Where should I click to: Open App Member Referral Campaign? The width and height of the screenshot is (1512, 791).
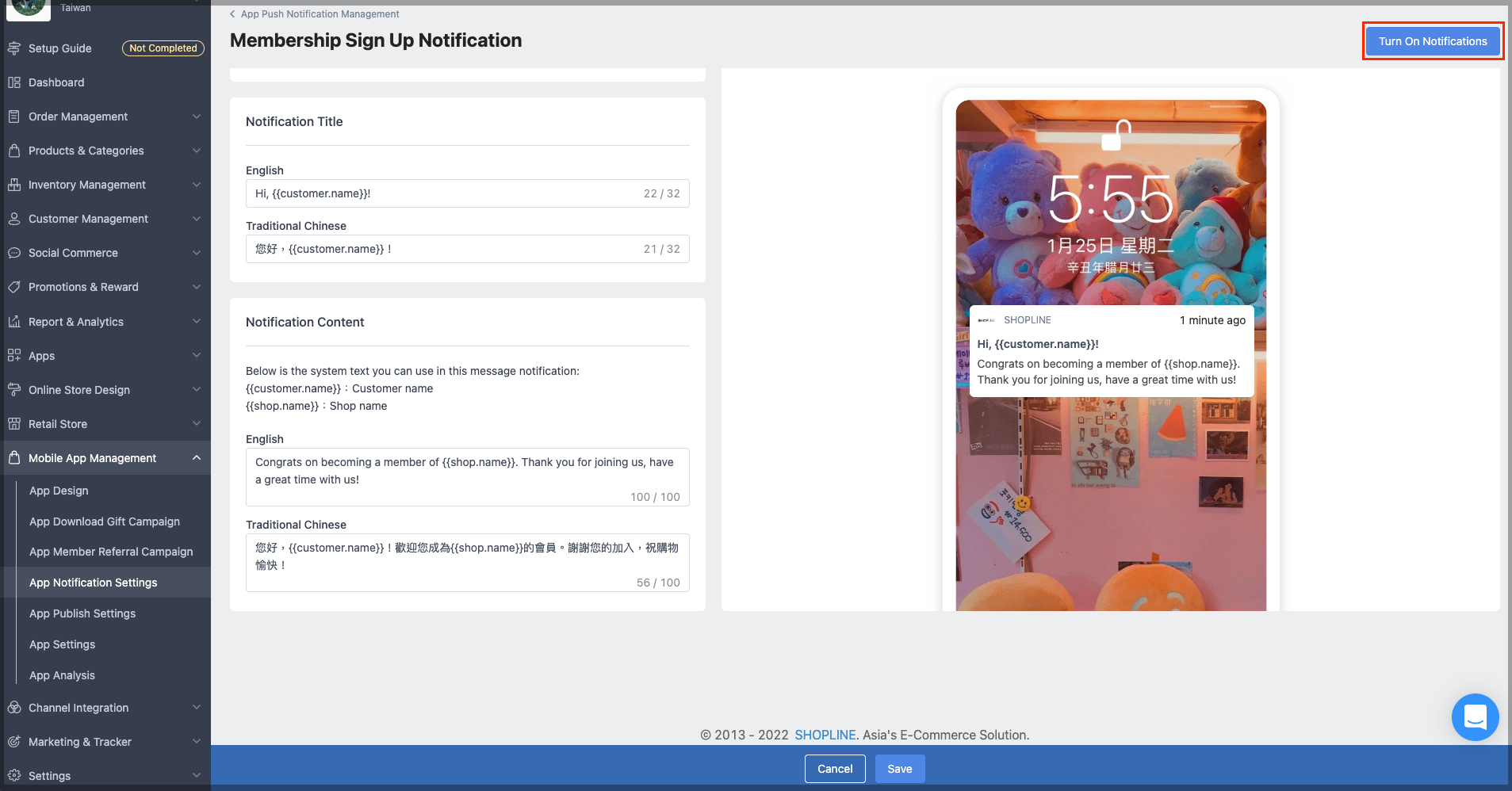(x=111, y=552)
